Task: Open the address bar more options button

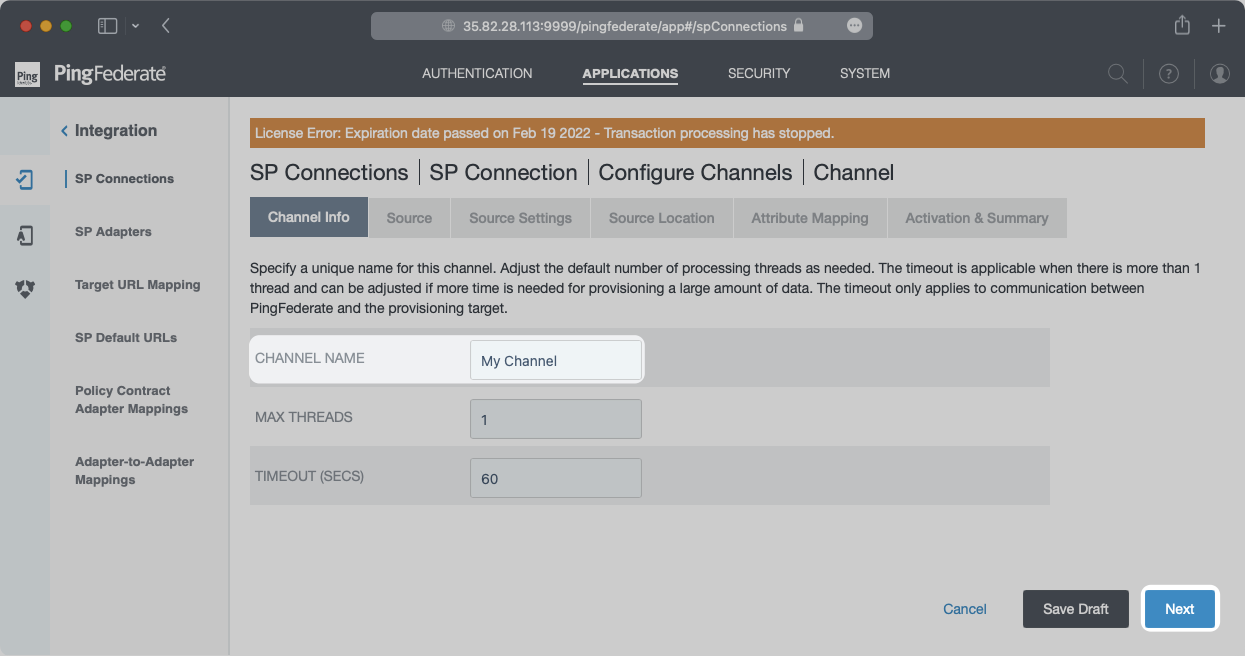Action: [x=854, y=26]
